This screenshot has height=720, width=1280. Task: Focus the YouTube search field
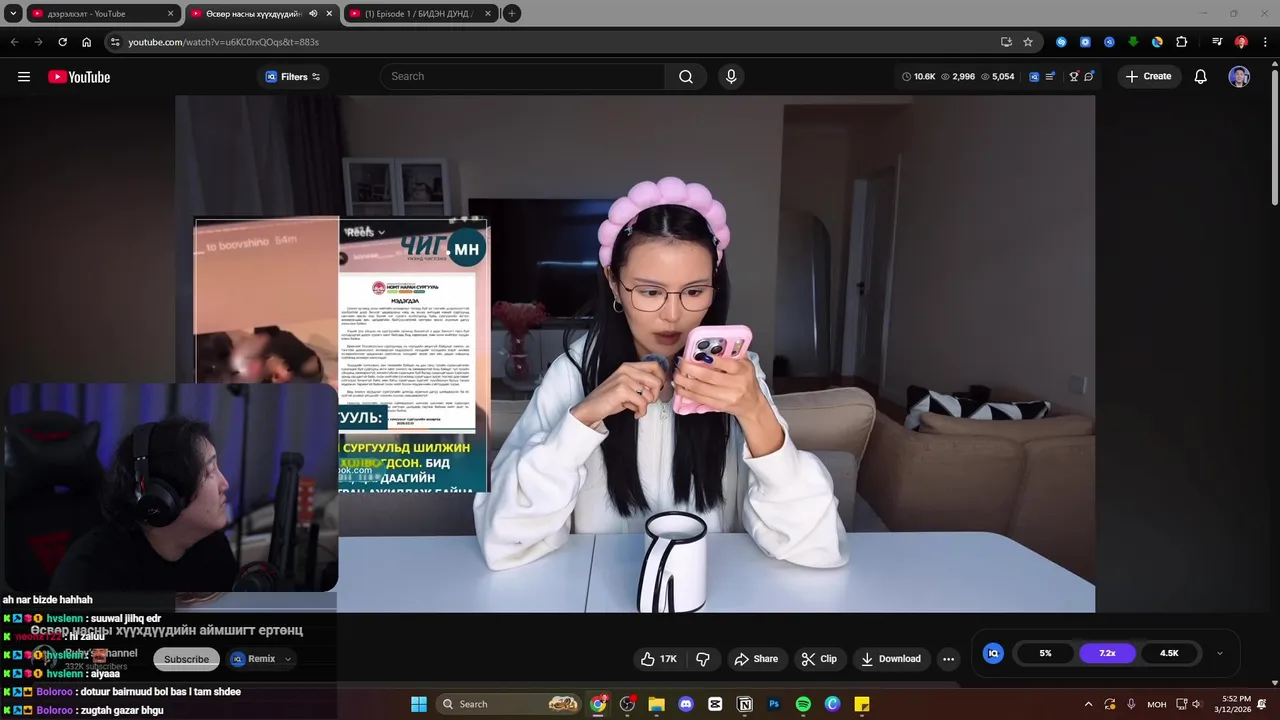522,76
